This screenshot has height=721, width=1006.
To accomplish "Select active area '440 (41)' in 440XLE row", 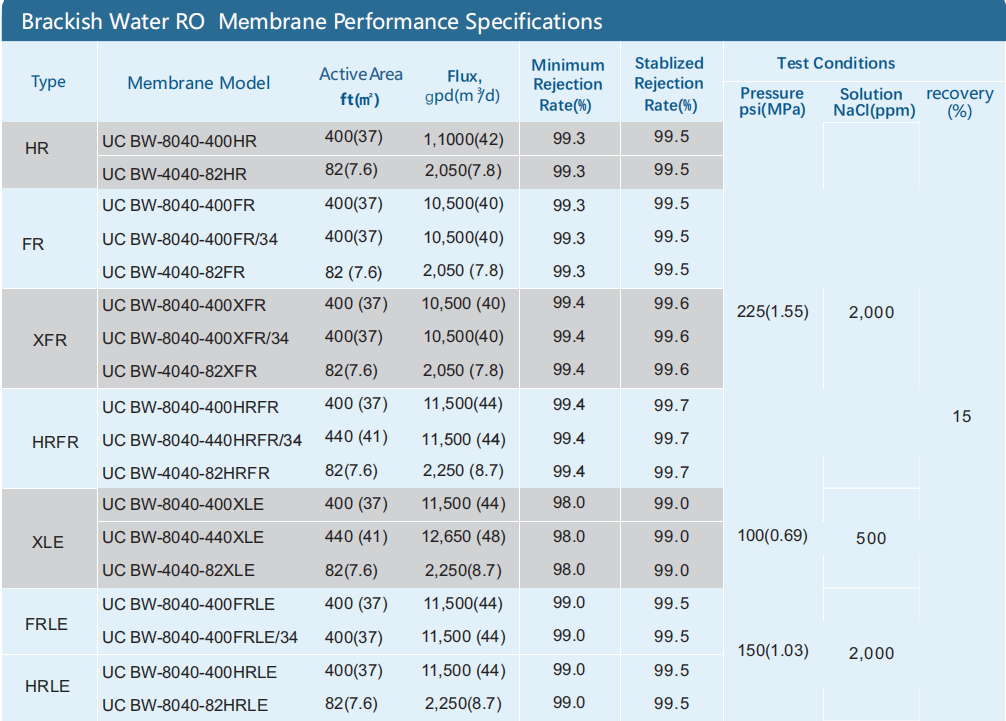I will 356,537.
